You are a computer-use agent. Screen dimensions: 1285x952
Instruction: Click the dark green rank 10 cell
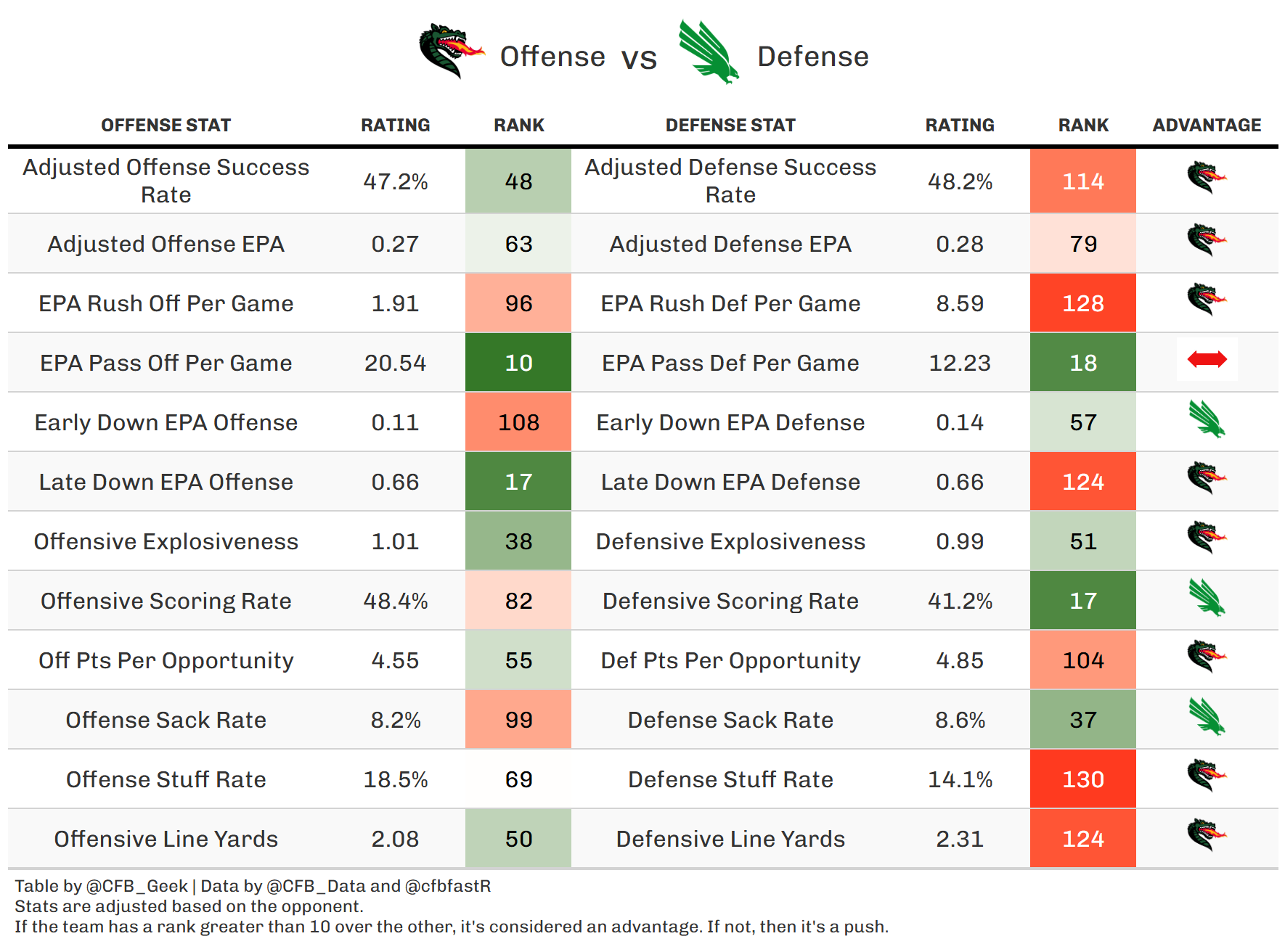pos(518,363)
